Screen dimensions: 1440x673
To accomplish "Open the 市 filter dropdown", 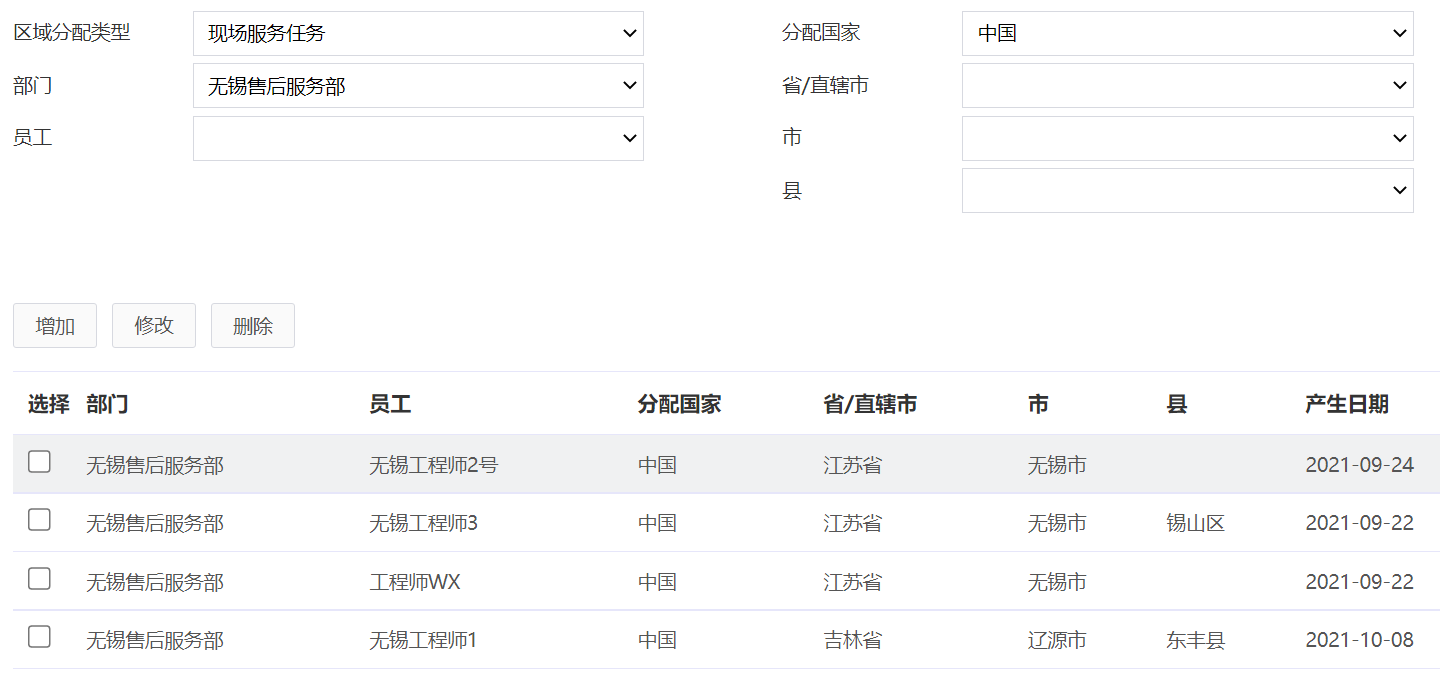I will (x=1187, y=139).
